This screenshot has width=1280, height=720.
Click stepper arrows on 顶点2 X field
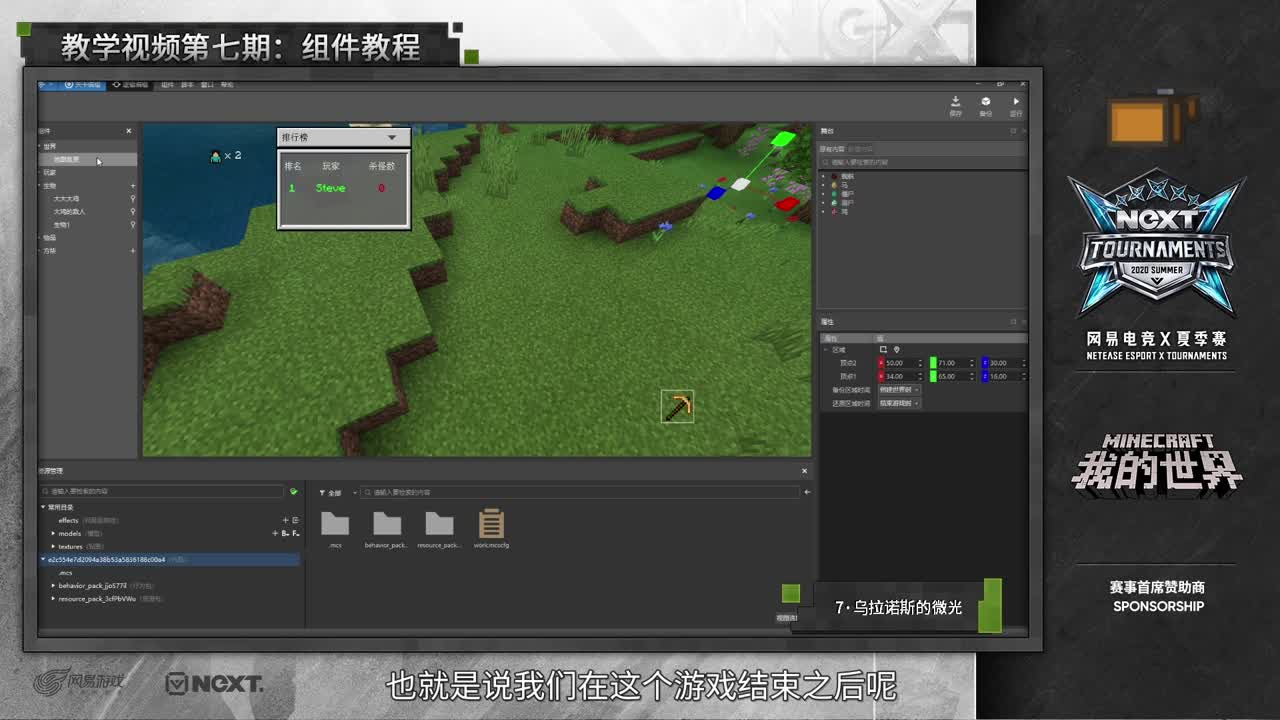[922, 363]
